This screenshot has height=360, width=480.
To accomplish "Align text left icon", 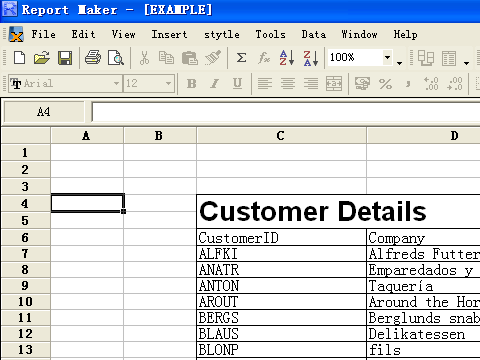I will pyautogui.click(x=265, y=83).
